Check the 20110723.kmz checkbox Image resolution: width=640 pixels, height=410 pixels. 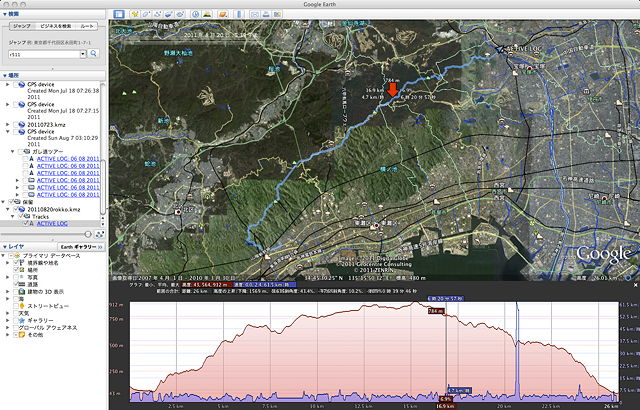[16, 124]
